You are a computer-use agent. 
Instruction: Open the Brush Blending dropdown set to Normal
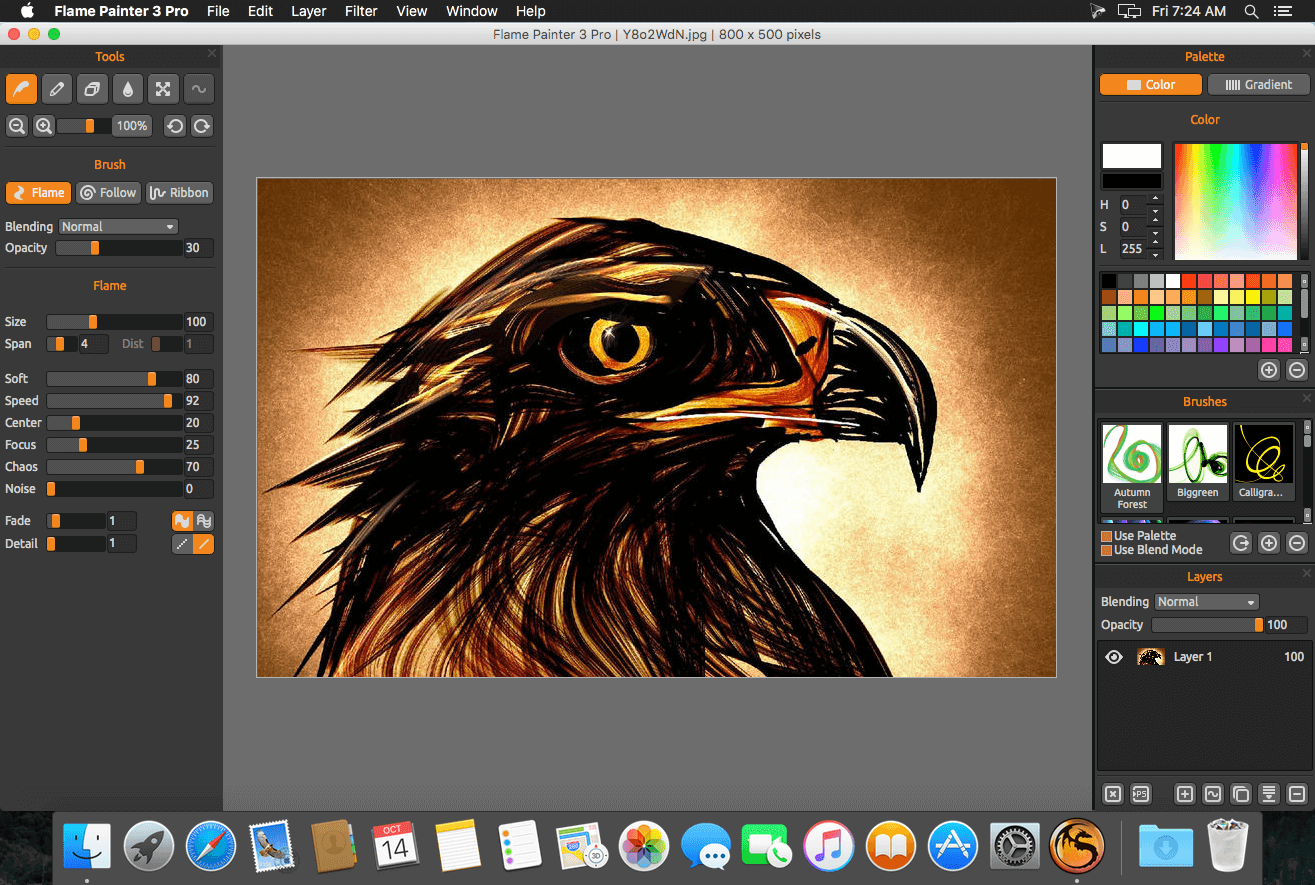point(118,227)
